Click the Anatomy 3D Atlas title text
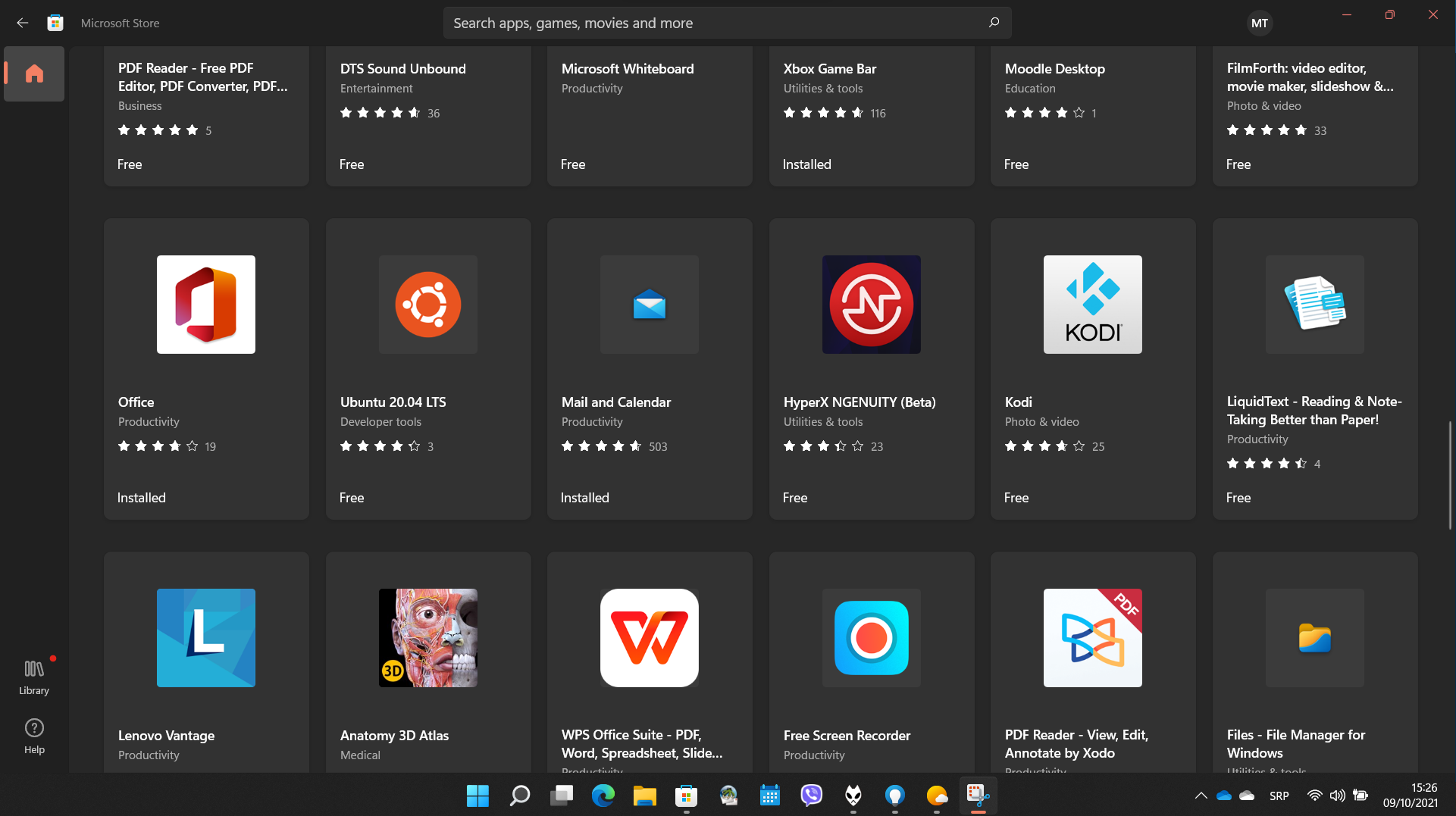 click(395, 736)
